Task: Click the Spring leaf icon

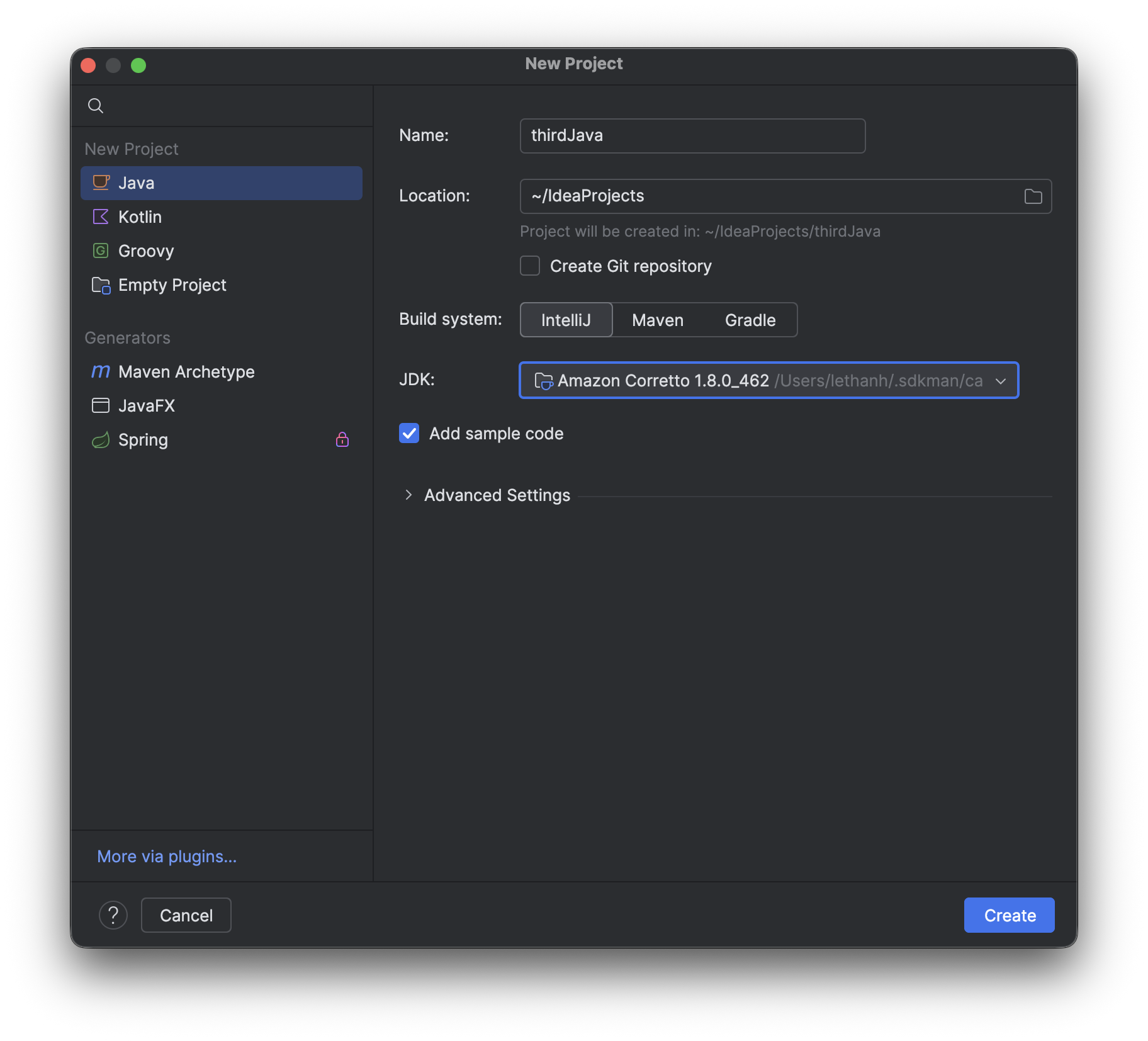Action: tap(101, 440)
